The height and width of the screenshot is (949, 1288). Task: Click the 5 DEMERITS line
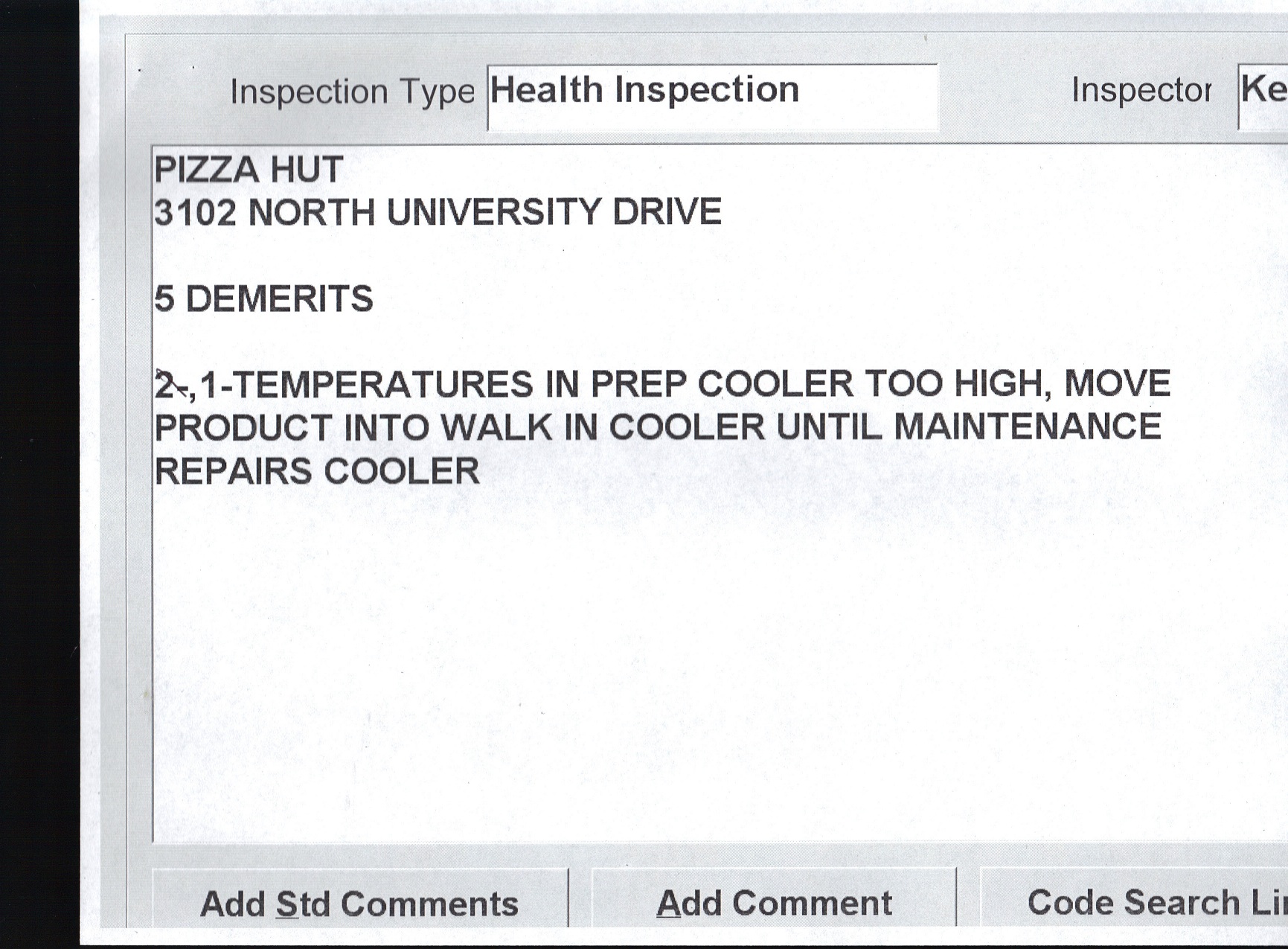coord(264,299)
